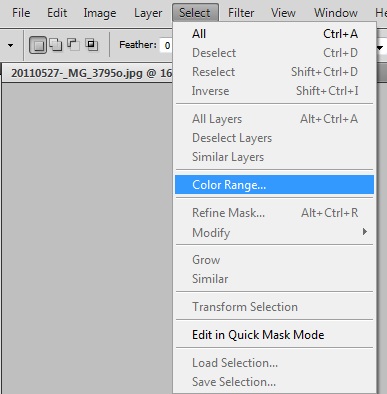Open the File menu

click(21, 13)
